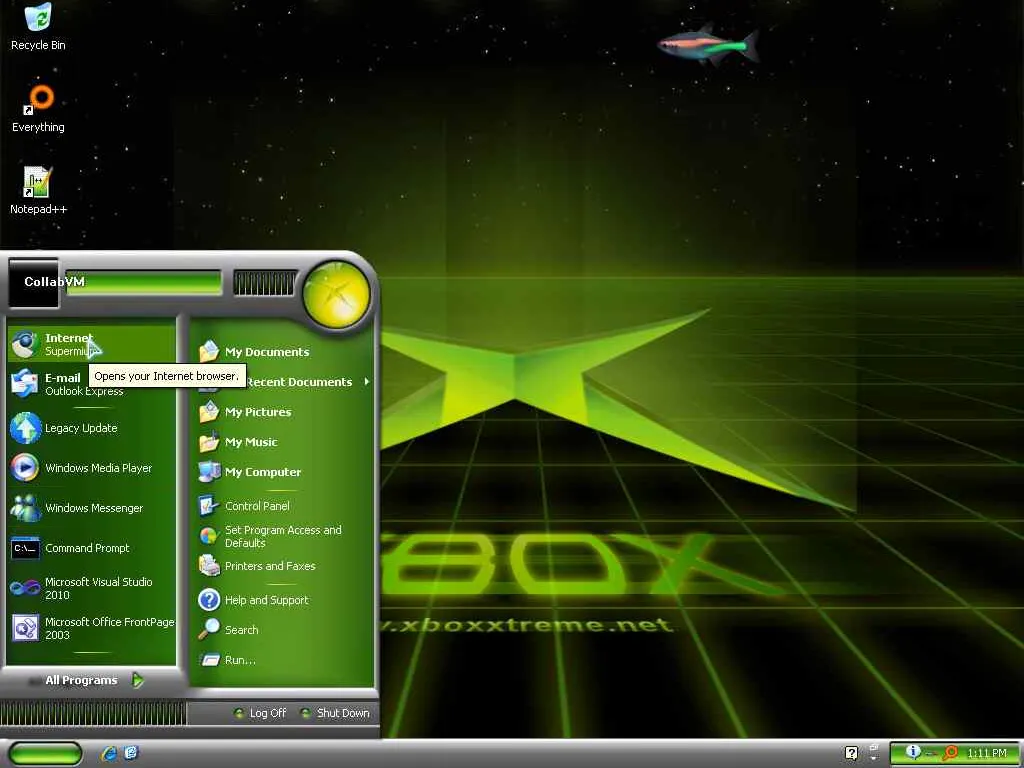Click the help question mark taskbar icon
The width and height of the screenshot is (1024, 768).
click(851, 753)
